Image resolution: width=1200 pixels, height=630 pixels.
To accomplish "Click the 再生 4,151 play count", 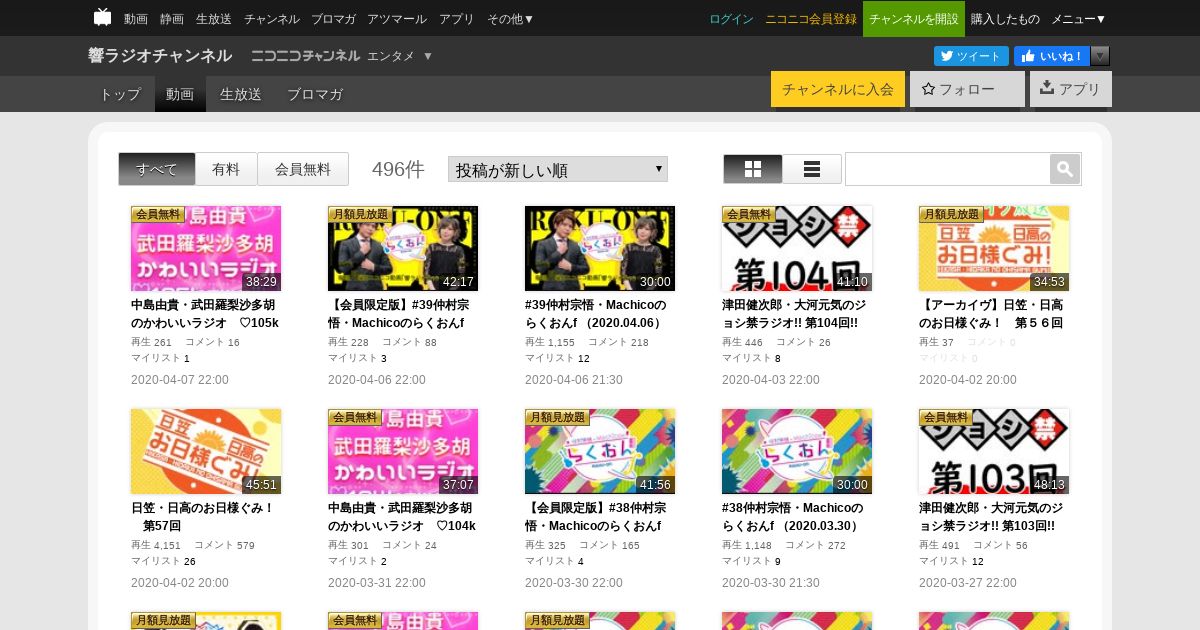I will [156, 545].
